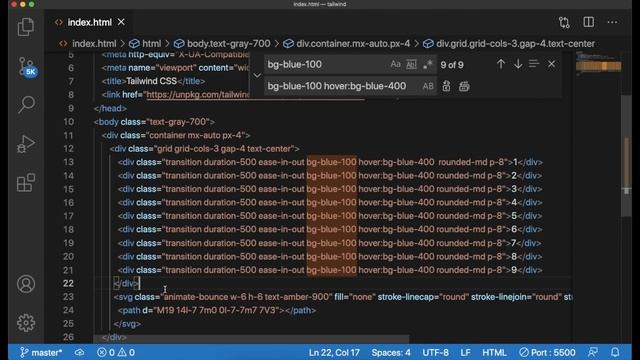Click the div.container.mx-auto.px-4 breadcrumb
The width and height of the screenshot is (640, 360).
[353, 44]
